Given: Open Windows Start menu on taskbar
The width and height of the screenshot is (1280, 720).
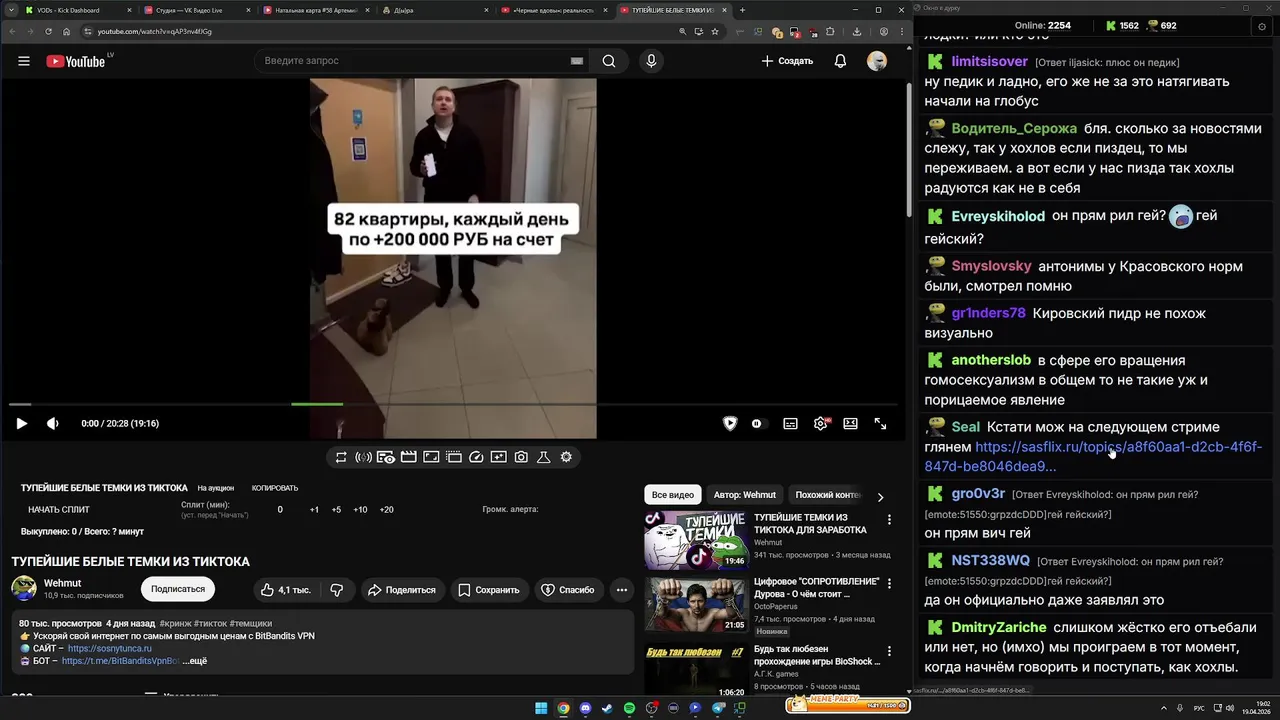Looking at the screenshot, I should (541, 708).
